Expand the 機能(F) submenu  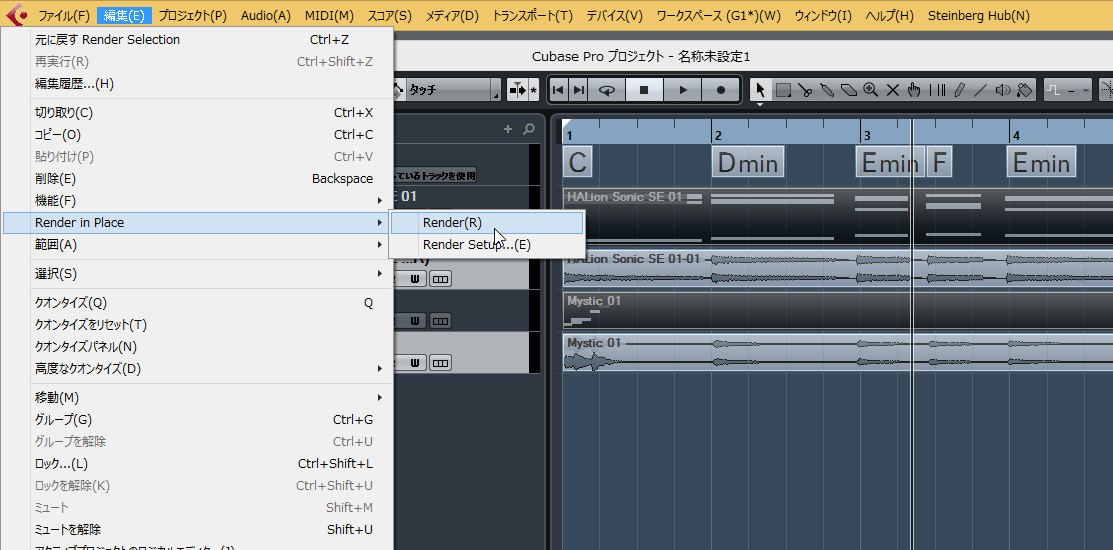[198, 201]
